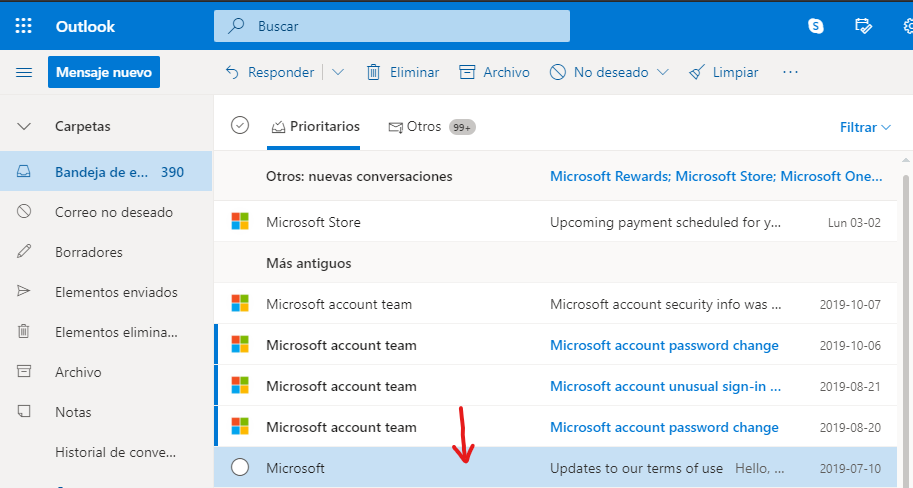913x488 pixels.
Task: Open Otros: nuevas conversaciones row
Action: click(x=555, y=176)
